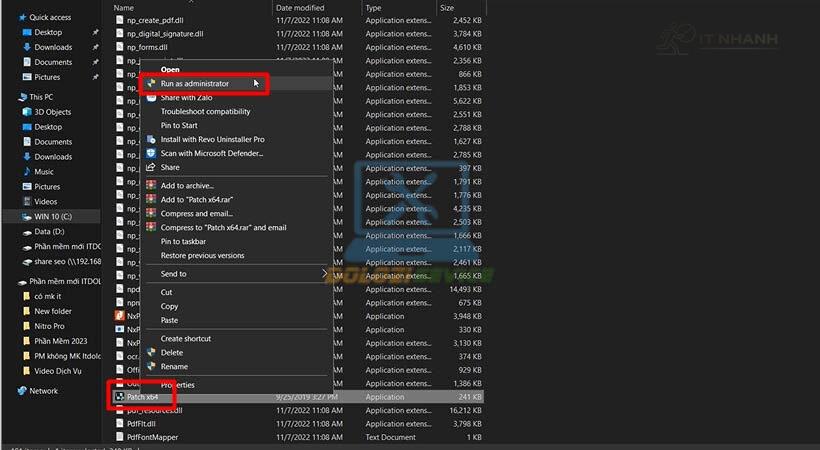Select the PdfFontMapper file row
The width and height of the screenshot is (820, 450).
[152, 436]
